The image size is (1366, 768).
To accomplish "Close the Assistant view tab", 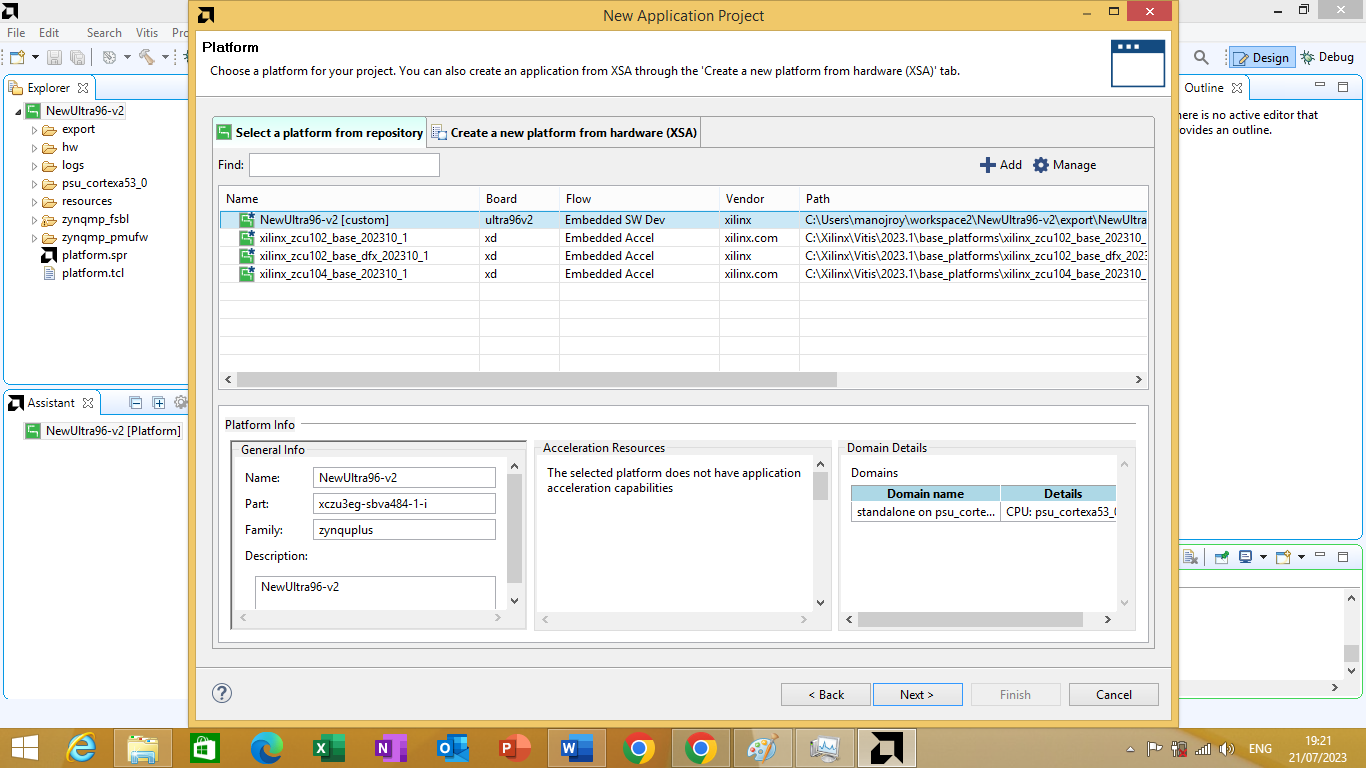I will click(88, 403).
